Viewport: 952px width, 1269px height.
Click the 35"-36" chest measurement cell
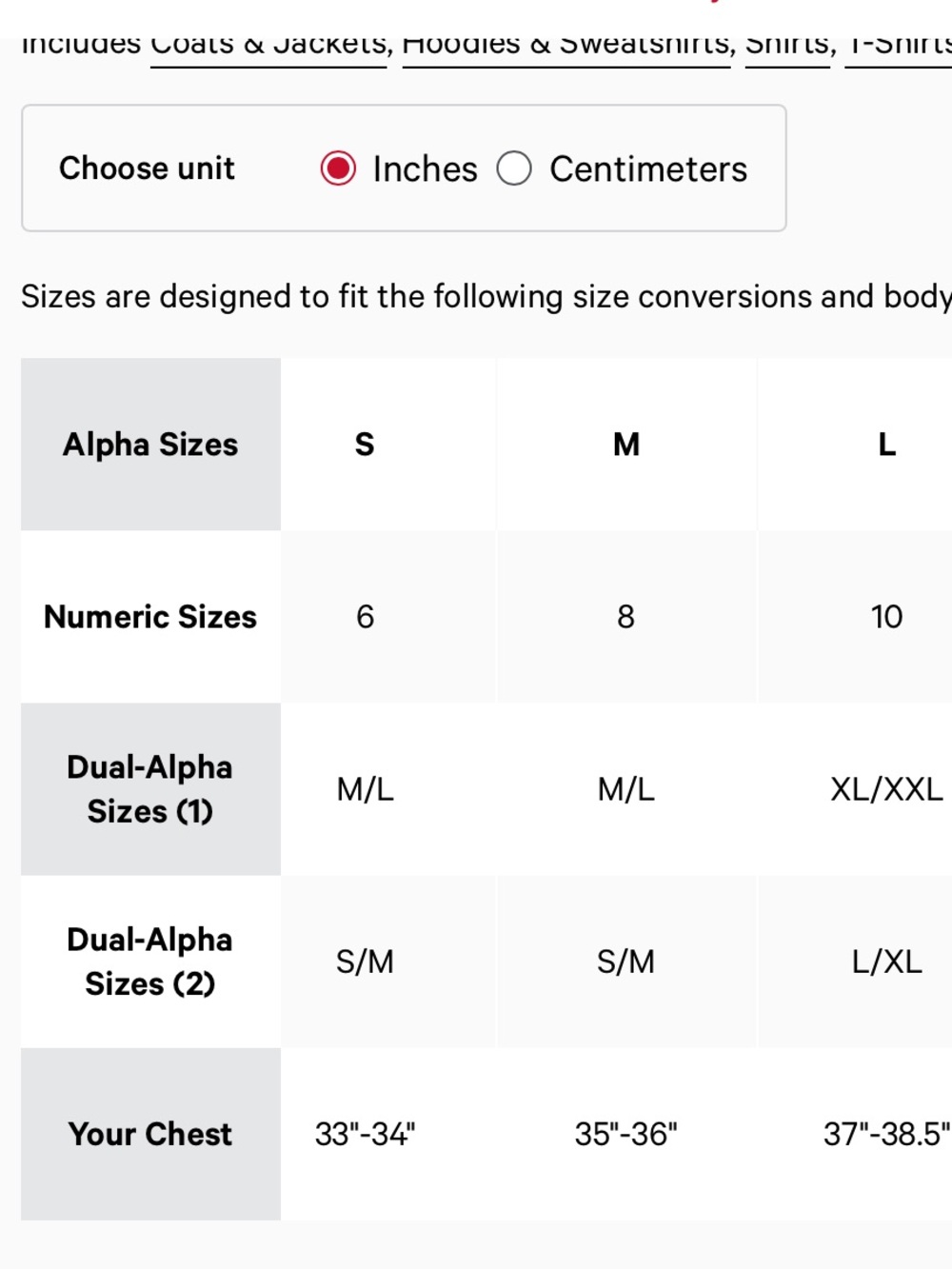point(626,1134)
